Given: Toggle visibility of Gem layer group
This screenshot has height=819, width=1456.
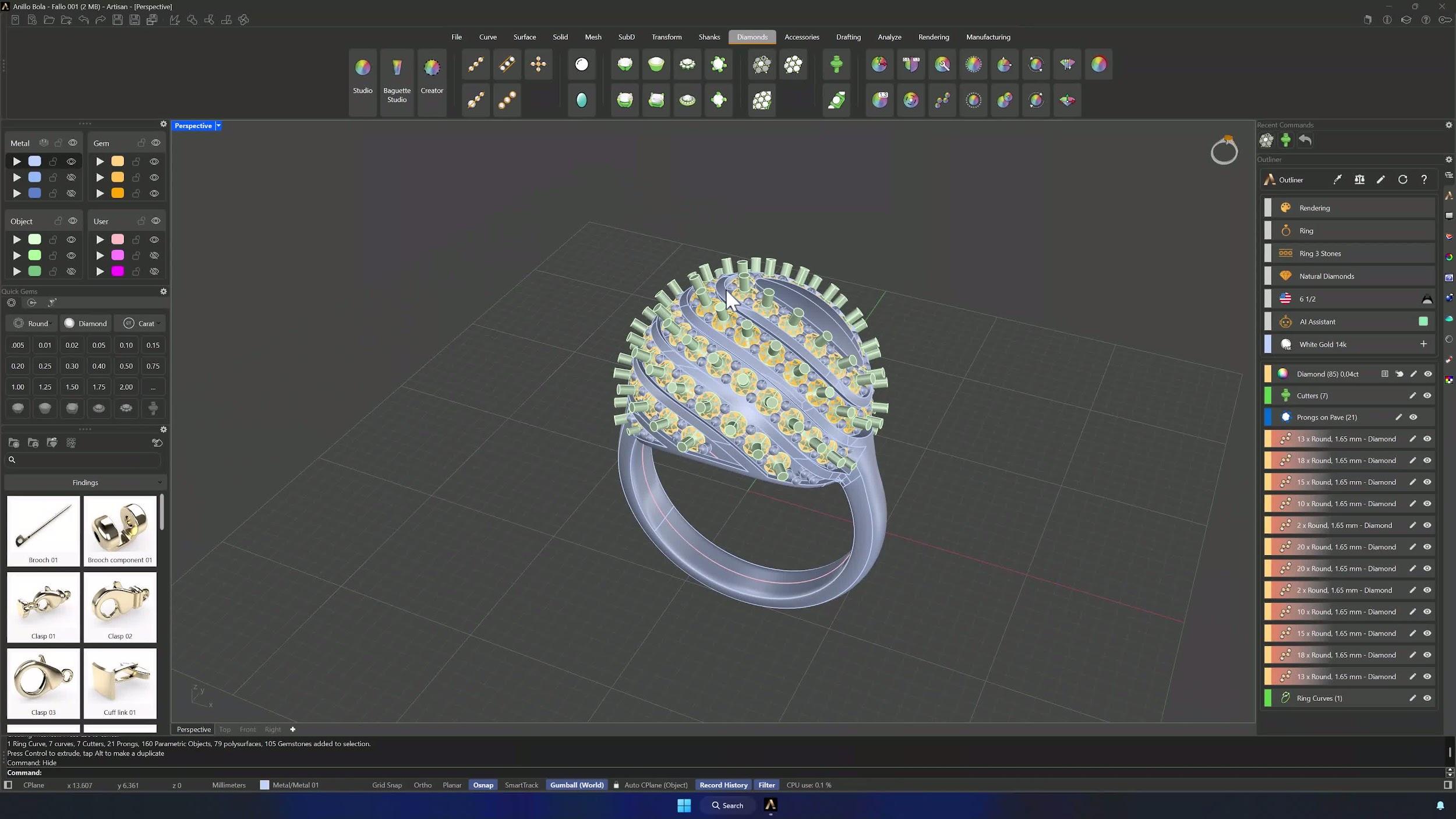Looking at the screenshot, I should click(x=156, y=143).
